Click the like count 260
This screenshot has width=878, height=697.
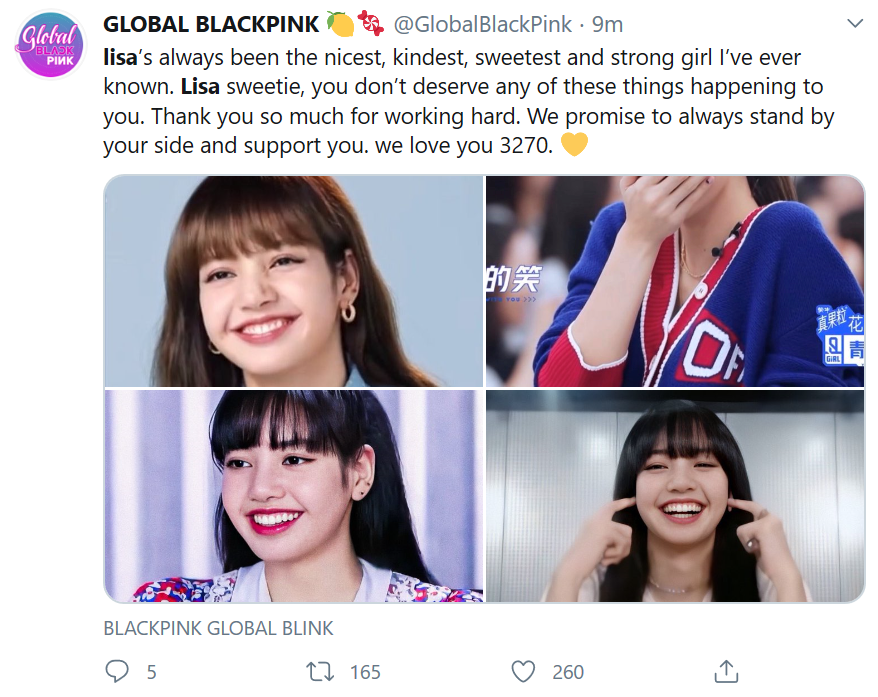(x=568, y=672)
